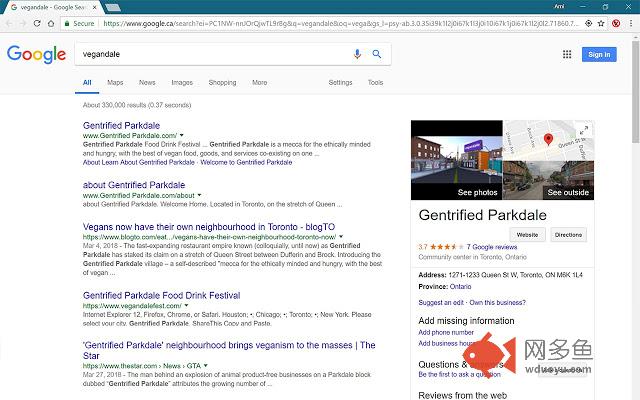Close the vegandale browser tab
Image resolution: width=640 pixels, height=400 pixels.
coord(95,7)
